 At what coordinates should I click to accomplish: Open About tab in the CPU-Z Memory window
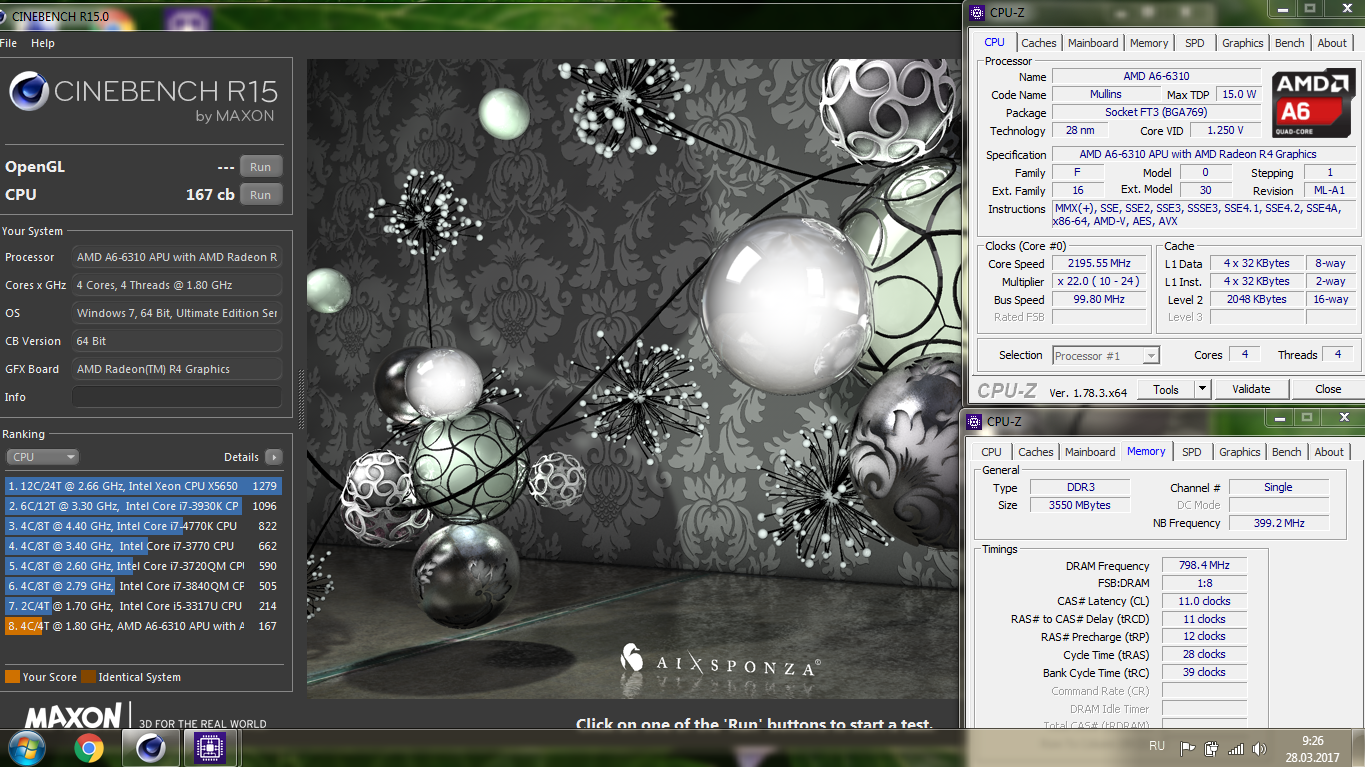pos(1329,452)
